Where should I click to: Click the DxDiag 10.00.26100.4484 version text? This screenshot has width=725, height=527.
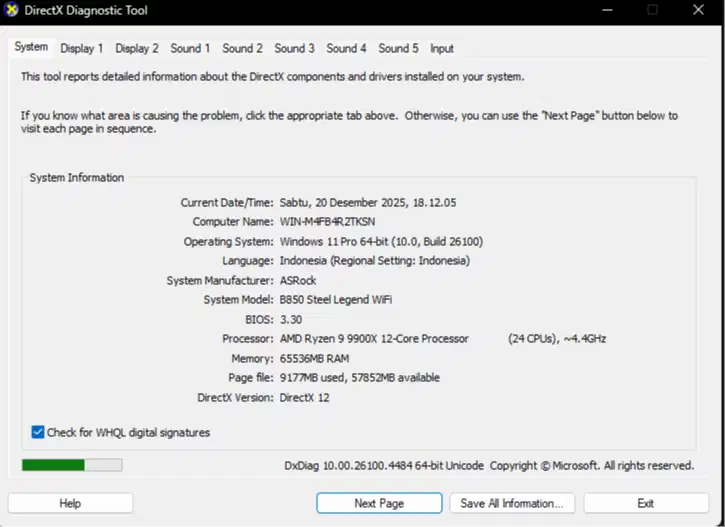click(x=384, y=466)
